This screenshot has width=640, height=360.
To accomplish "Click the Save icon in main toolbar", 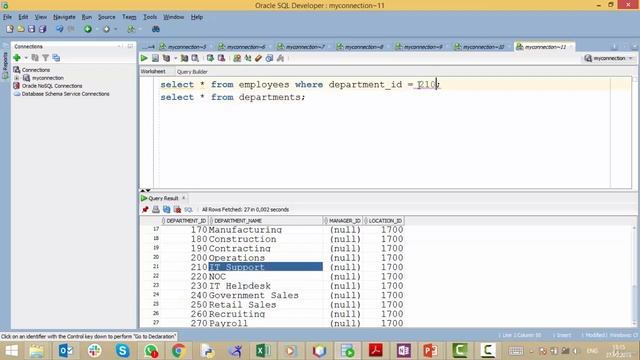I will [x=31, y=29].
